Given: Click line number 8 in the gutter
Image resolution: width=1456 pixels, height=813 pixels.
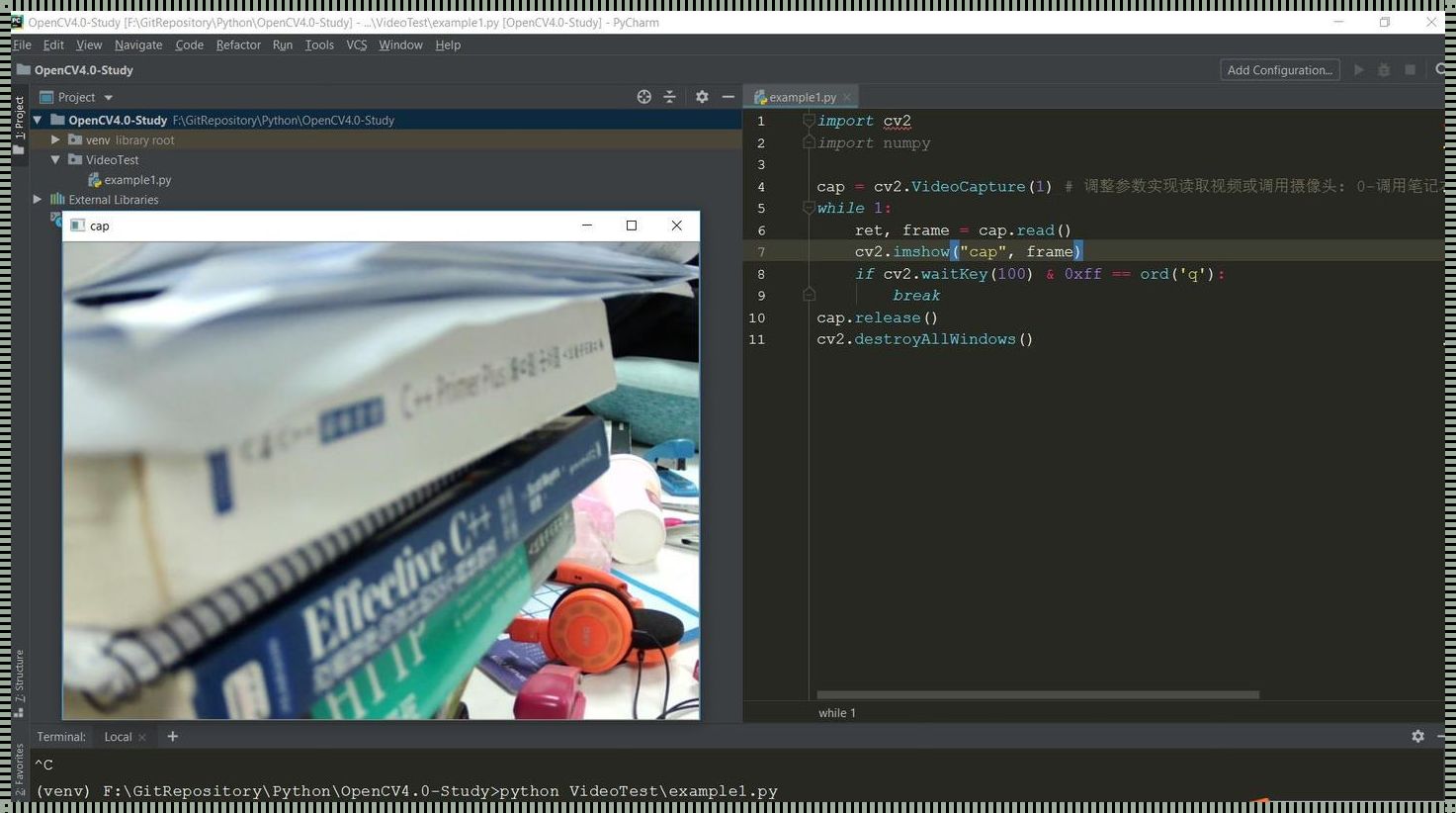Looking at the screenshot, I should [760, 274].
